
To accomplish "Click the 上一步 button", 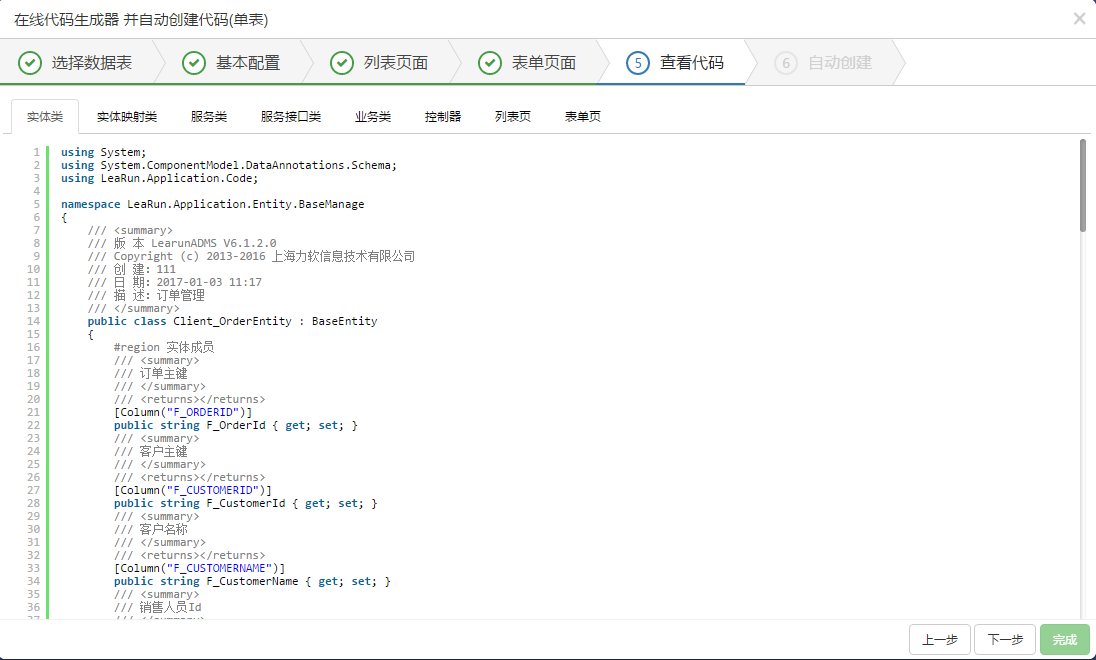I will tap(939, 640).
